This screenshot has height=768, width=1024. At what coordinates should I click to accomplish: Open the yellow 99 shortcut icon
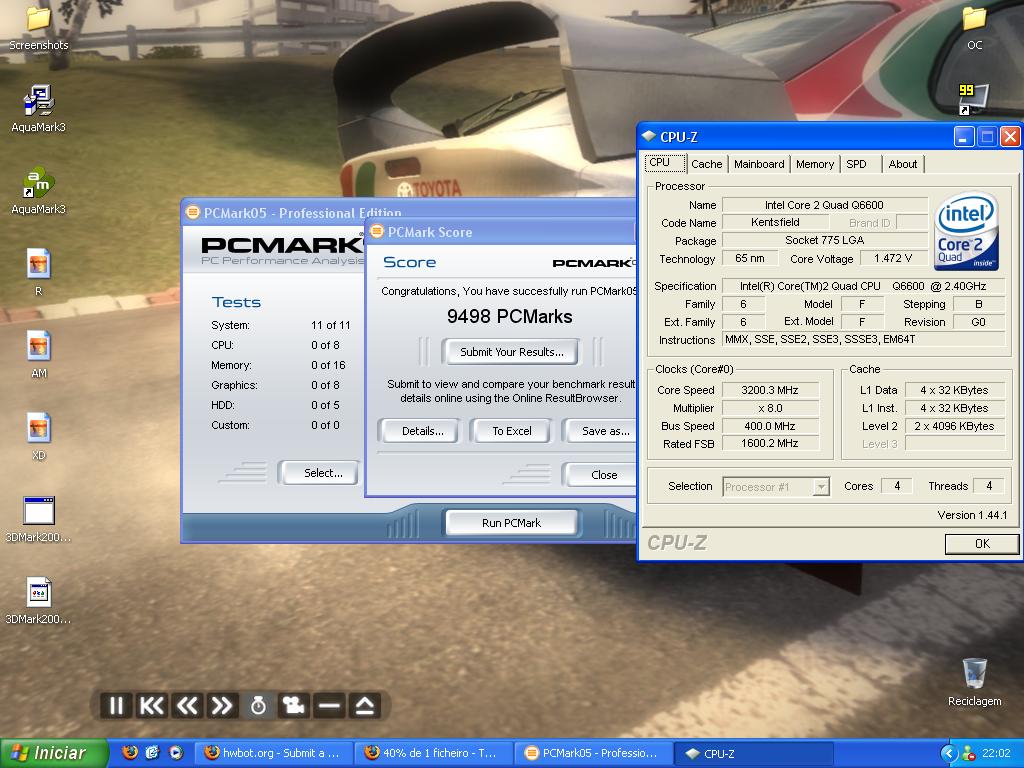(x=973, y=99)
